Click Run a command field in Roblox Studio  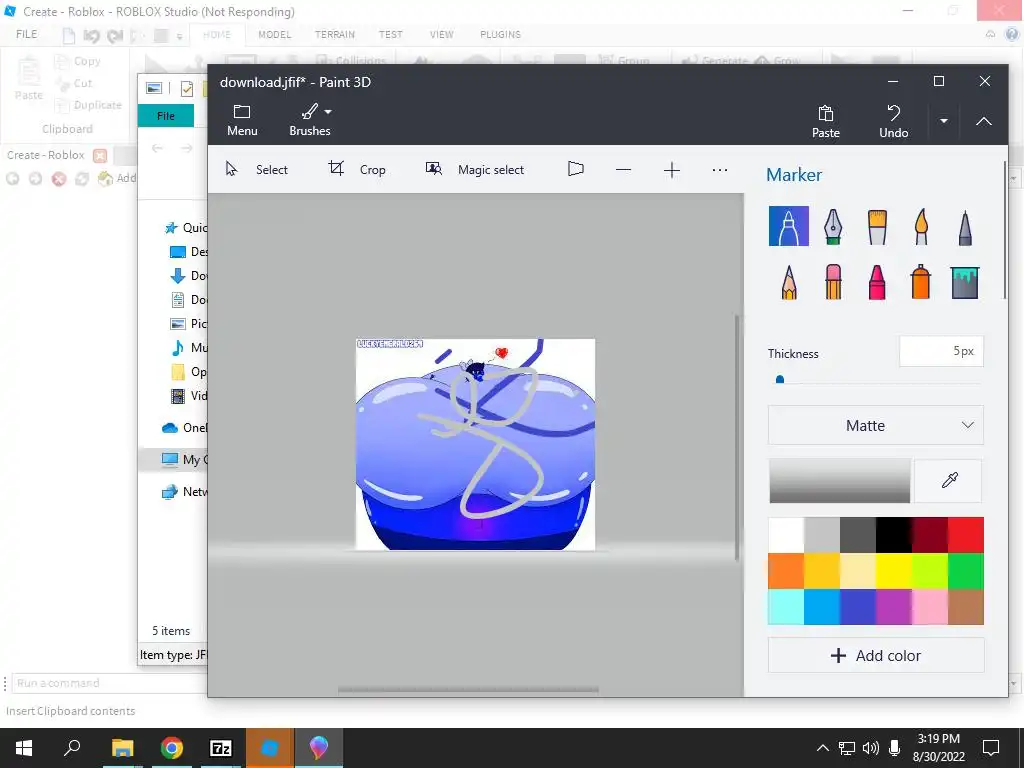coord(110,683)
